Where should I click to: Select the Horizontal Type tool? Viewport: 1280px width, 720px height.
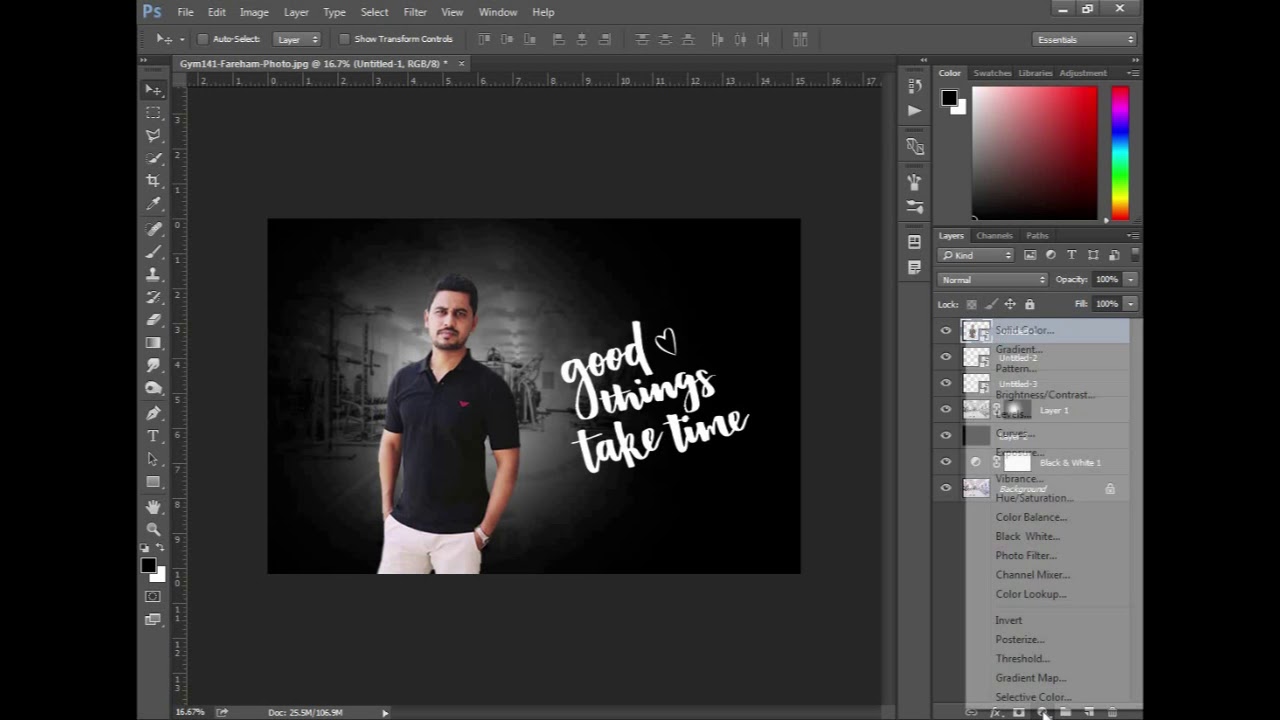(x=153, y=436)
